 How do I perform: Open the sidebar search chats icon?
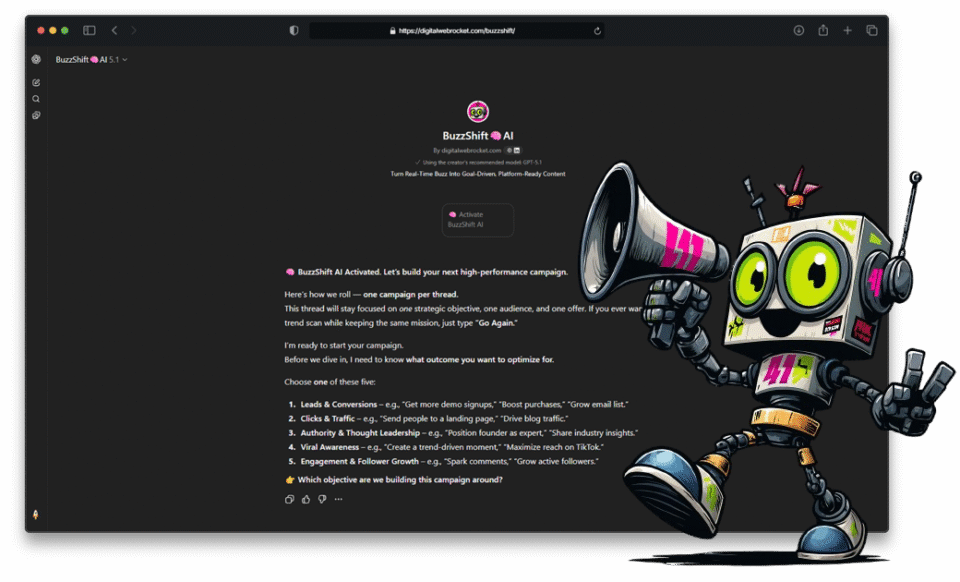[x=36, y=99]
